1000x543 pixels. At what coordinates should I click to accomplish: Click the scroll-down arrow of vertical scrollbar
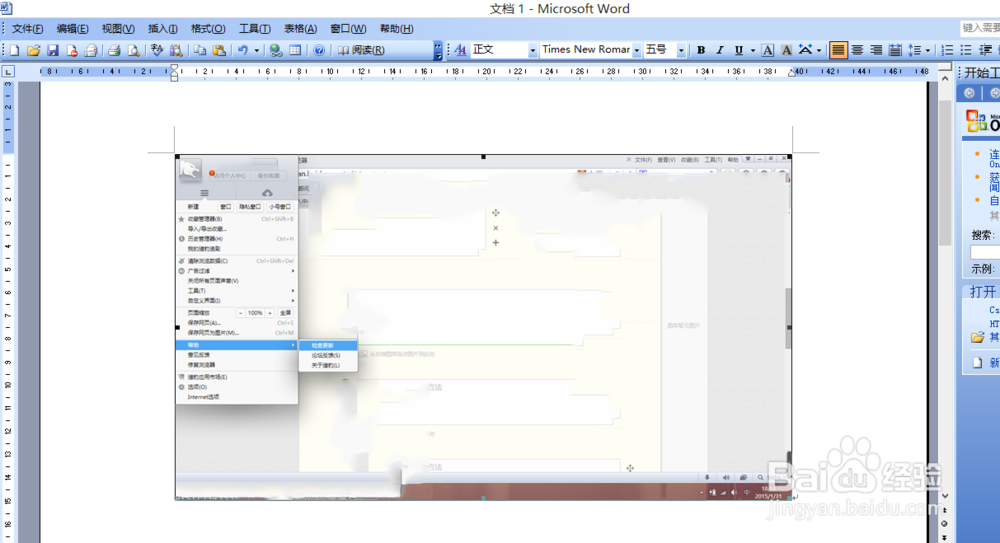click(x=945, y=495)
